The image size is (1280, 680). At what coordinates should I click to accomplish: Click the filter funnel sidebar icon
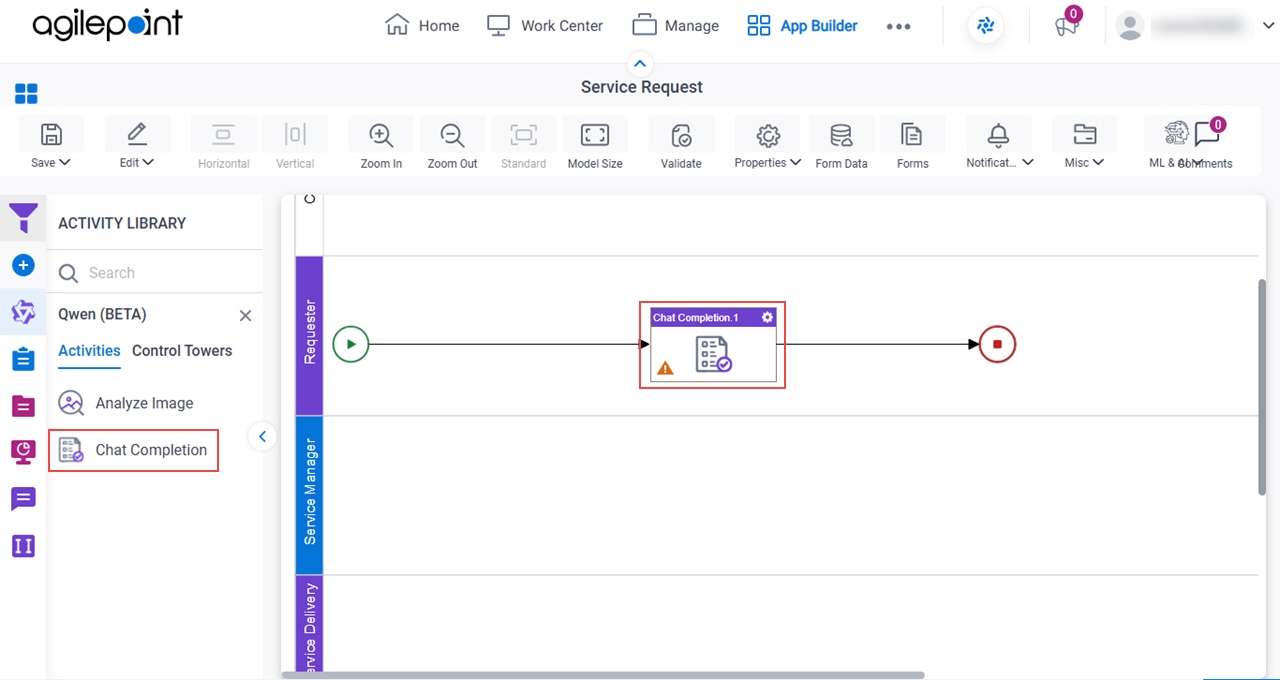(x=23, y=217)
